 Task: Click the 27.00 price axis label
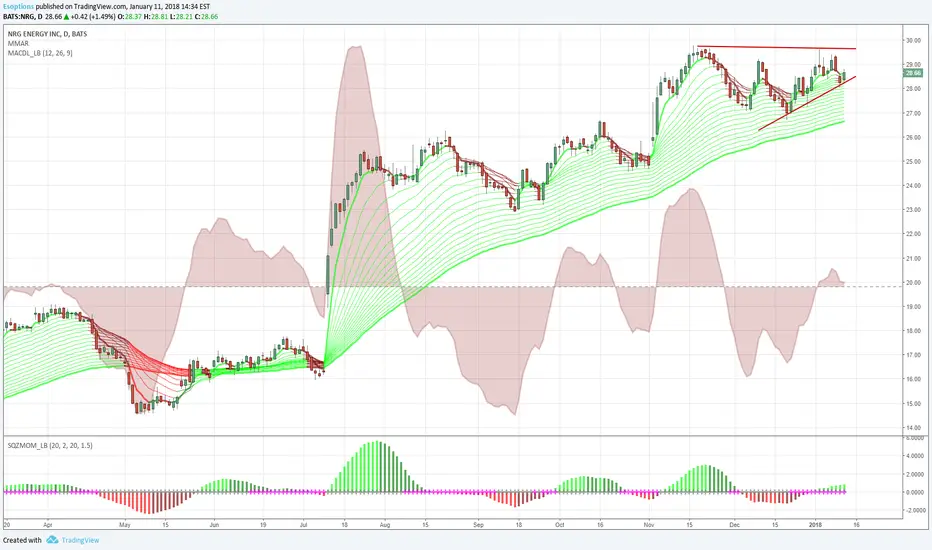click(x=912, y=113)
